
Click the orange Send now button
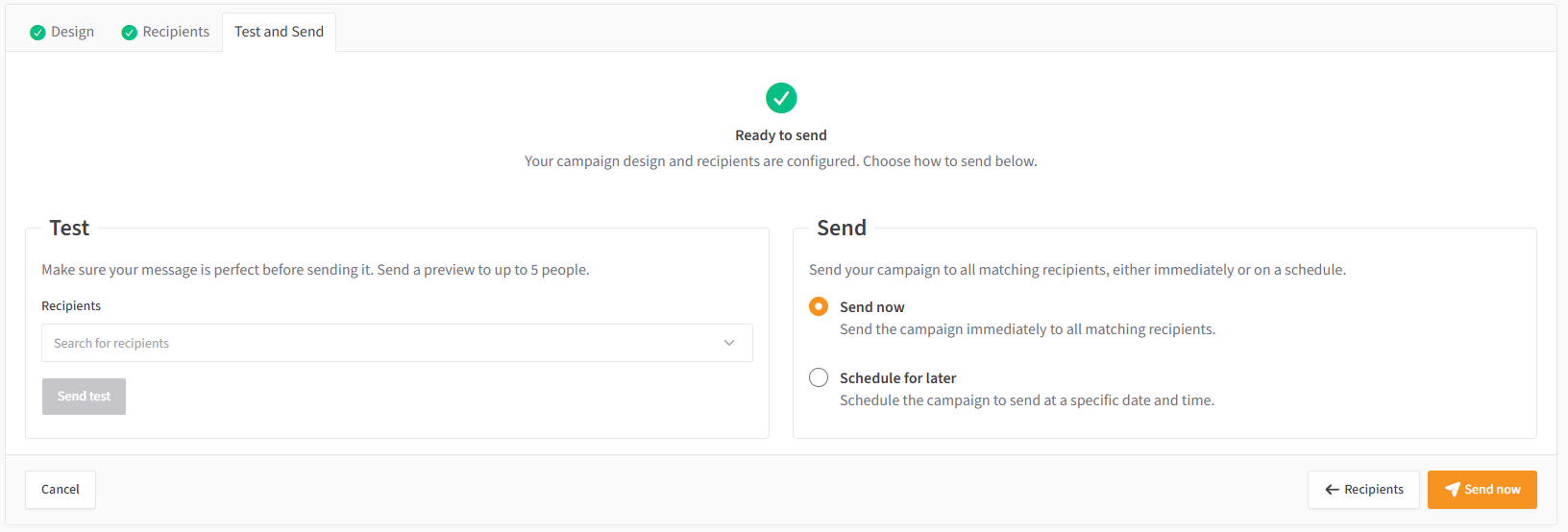(1482, 490)
